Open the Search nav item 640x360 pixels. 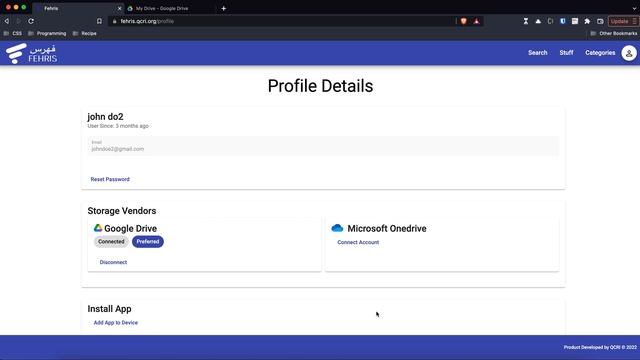[x=538, y=53]
